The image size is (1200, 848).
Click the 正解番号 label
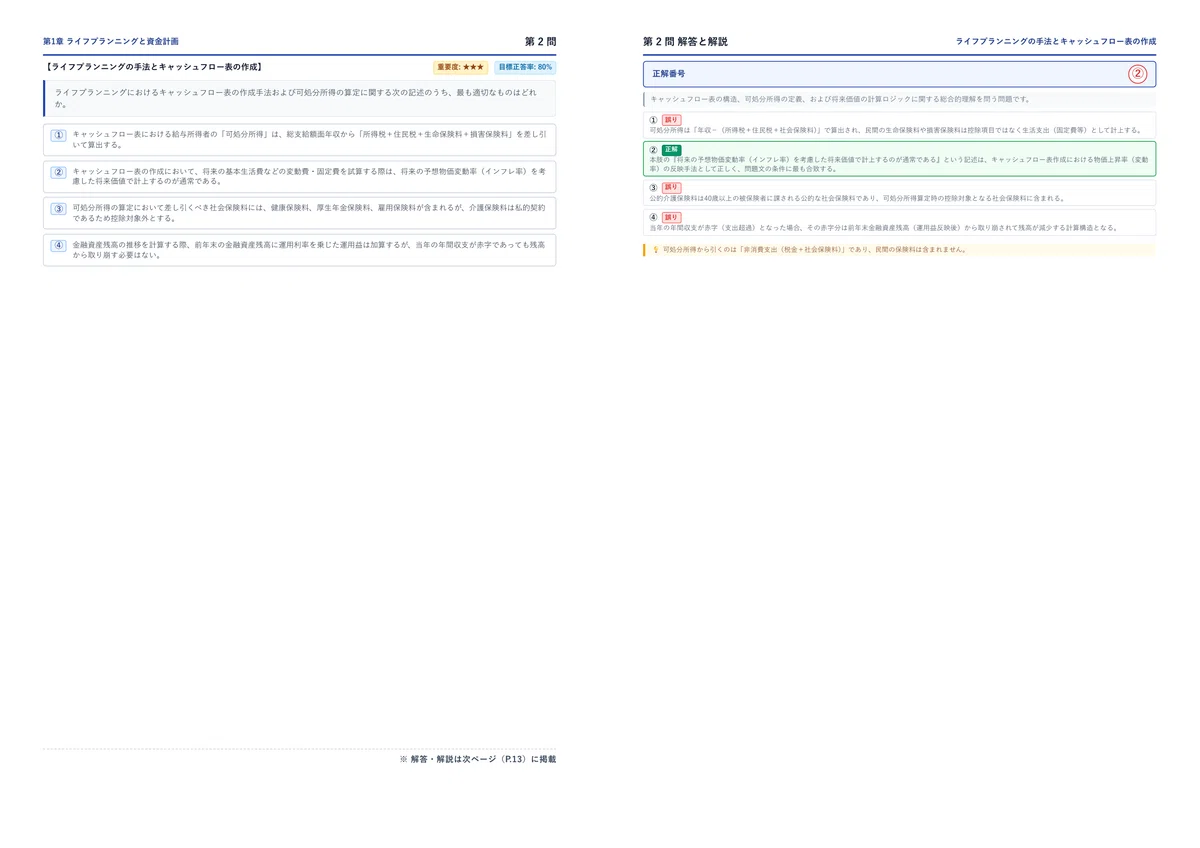(x=668, y=74)
